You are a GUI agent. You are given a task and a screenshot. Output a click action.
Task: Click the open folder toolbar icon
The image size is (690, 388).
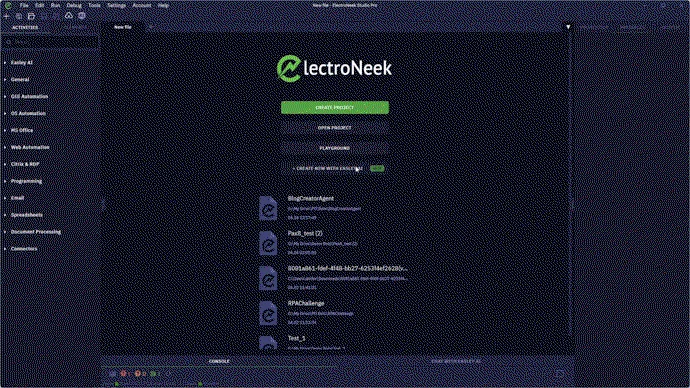point(31,16)
